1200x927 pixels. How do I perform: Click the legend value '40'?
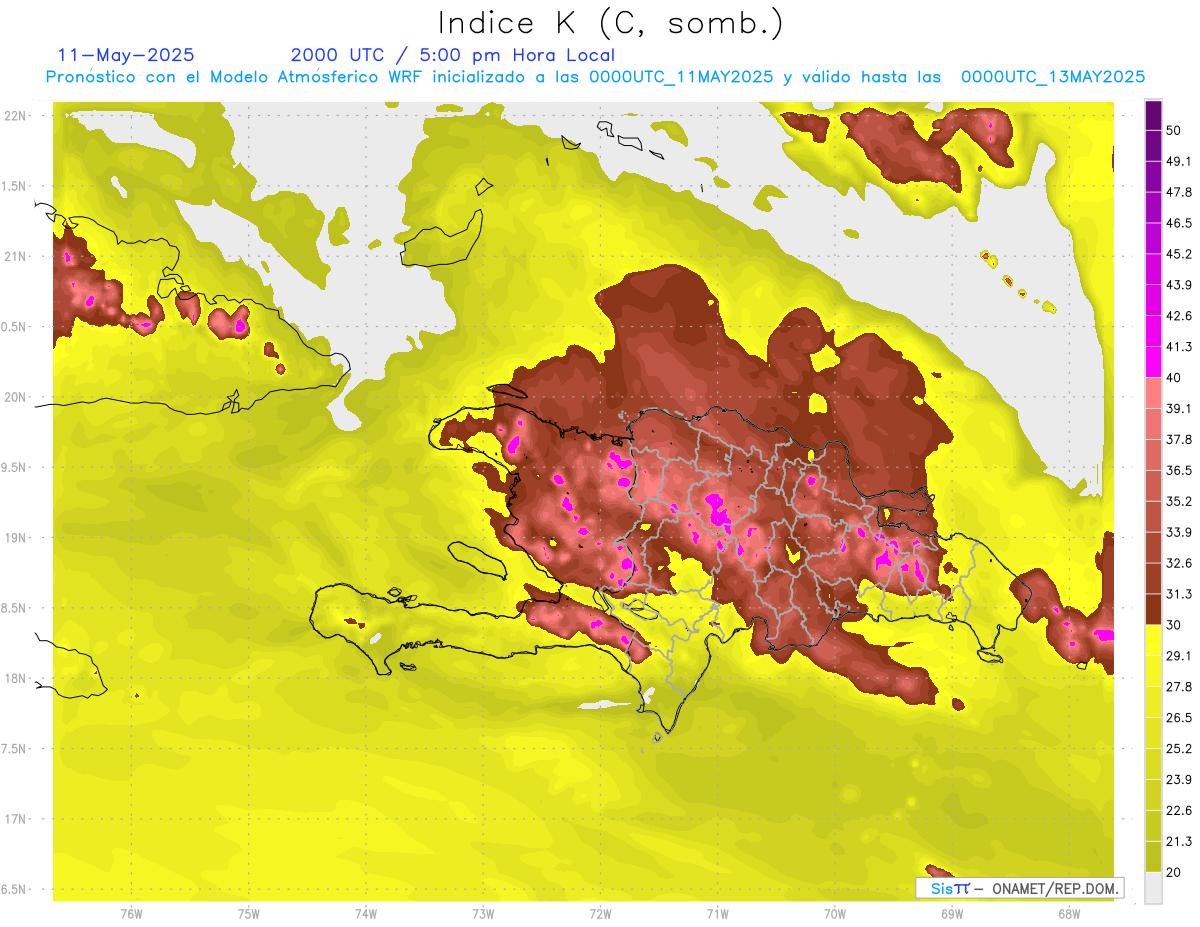click(1175, 377)
